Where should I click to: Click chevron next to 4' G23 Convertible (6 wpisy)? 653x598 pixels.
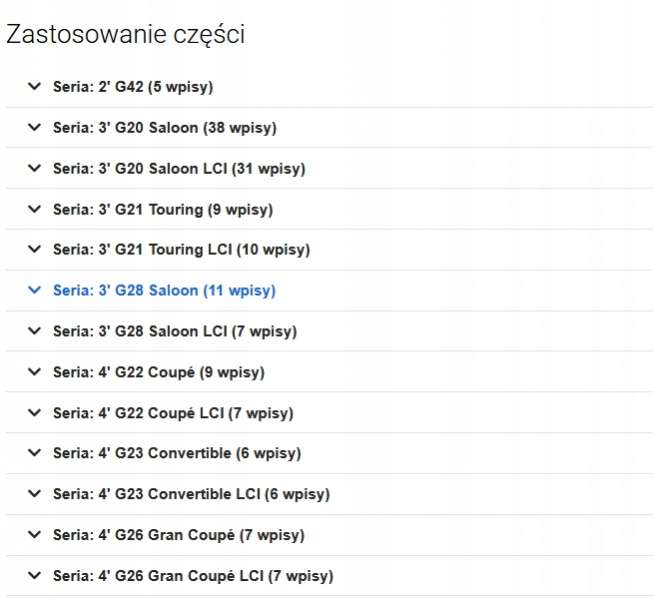(35, 453)
